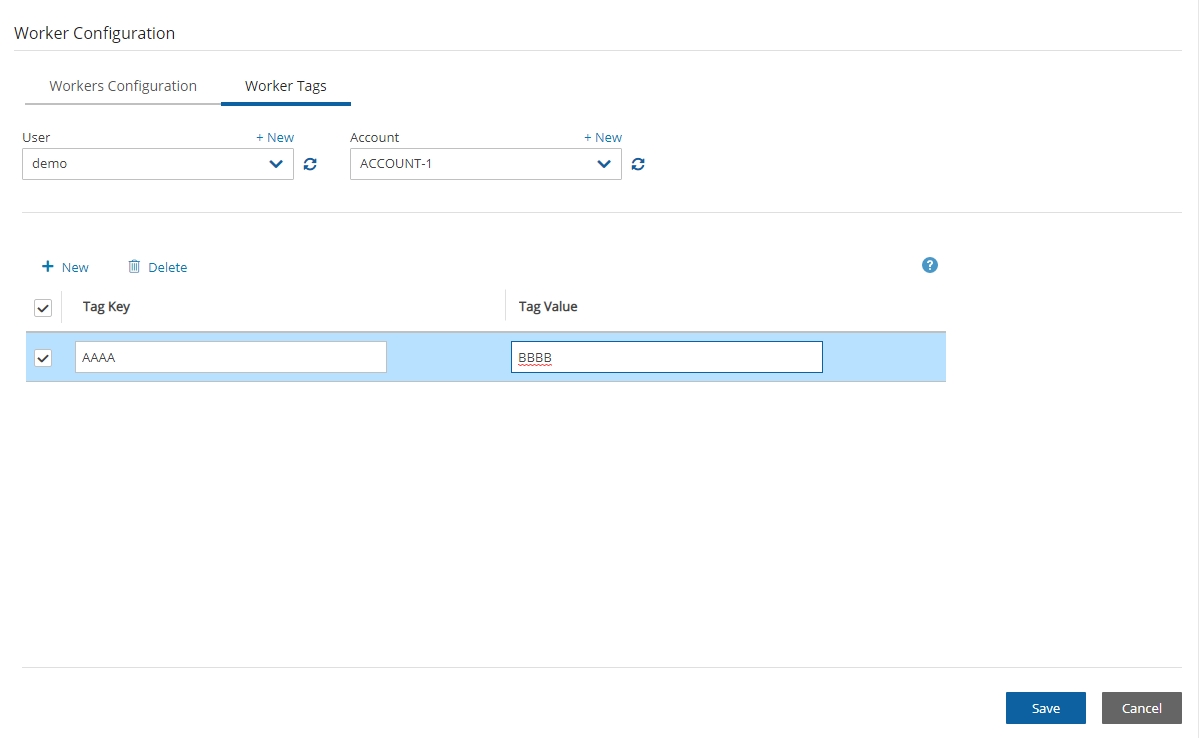
Task: Switch to the Workers Configuration tab
Action: [x=123, y=86]
